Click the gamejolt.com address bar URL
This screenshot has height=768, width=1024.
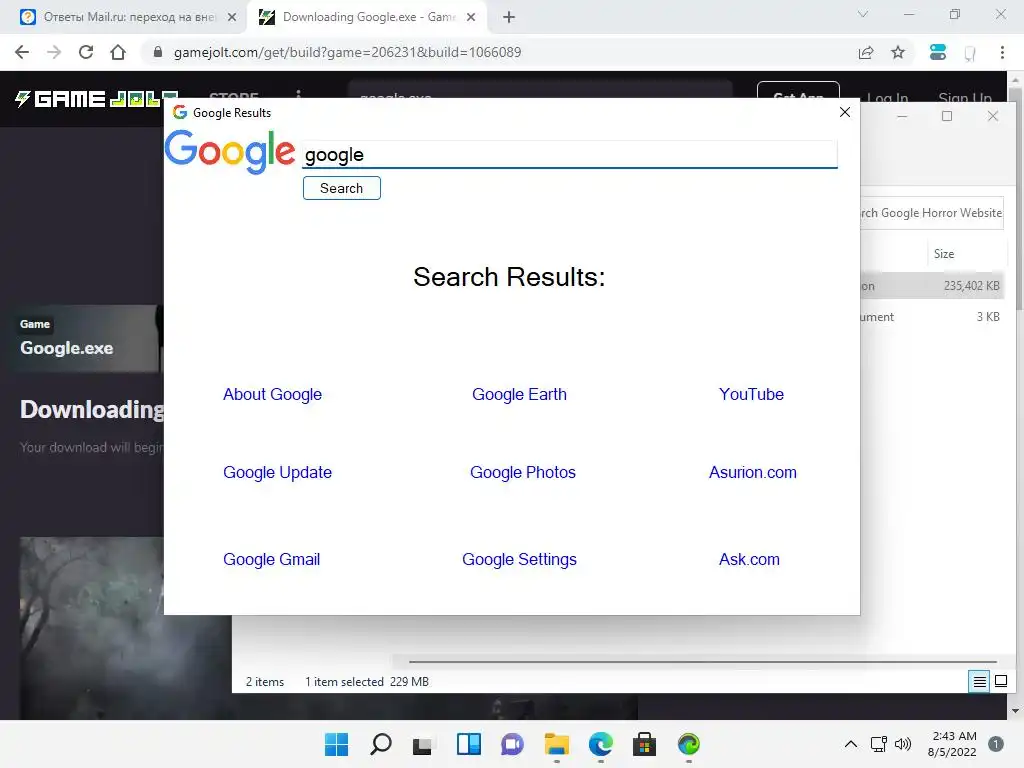pos(347,52)
